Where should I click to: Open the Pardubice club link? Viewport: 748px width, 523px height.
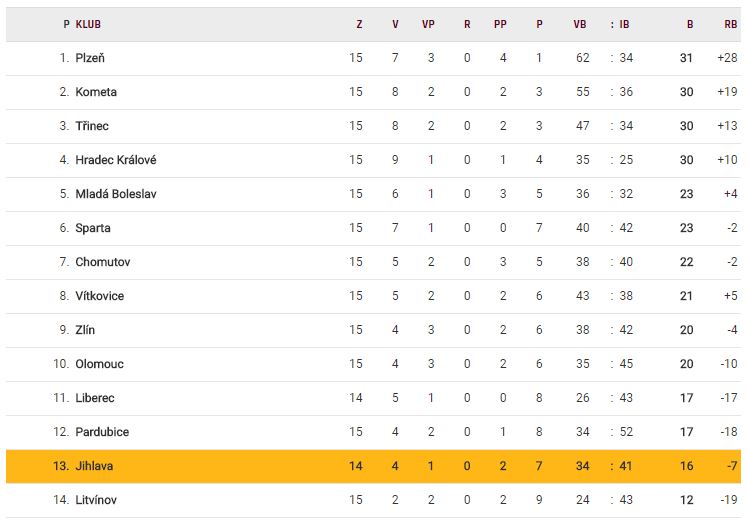[102, 432]
